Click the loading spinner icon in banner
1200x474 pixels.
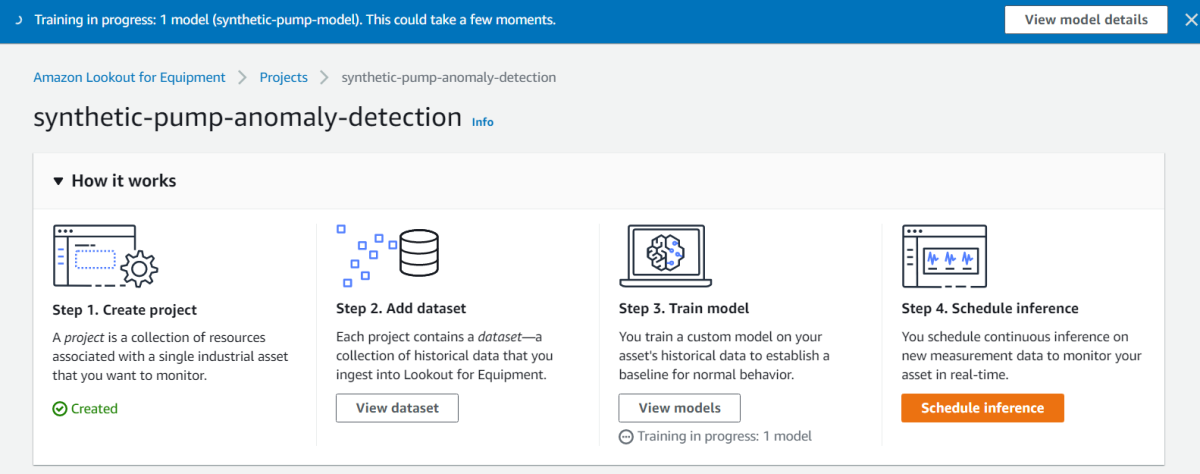(x=19, y=20)
